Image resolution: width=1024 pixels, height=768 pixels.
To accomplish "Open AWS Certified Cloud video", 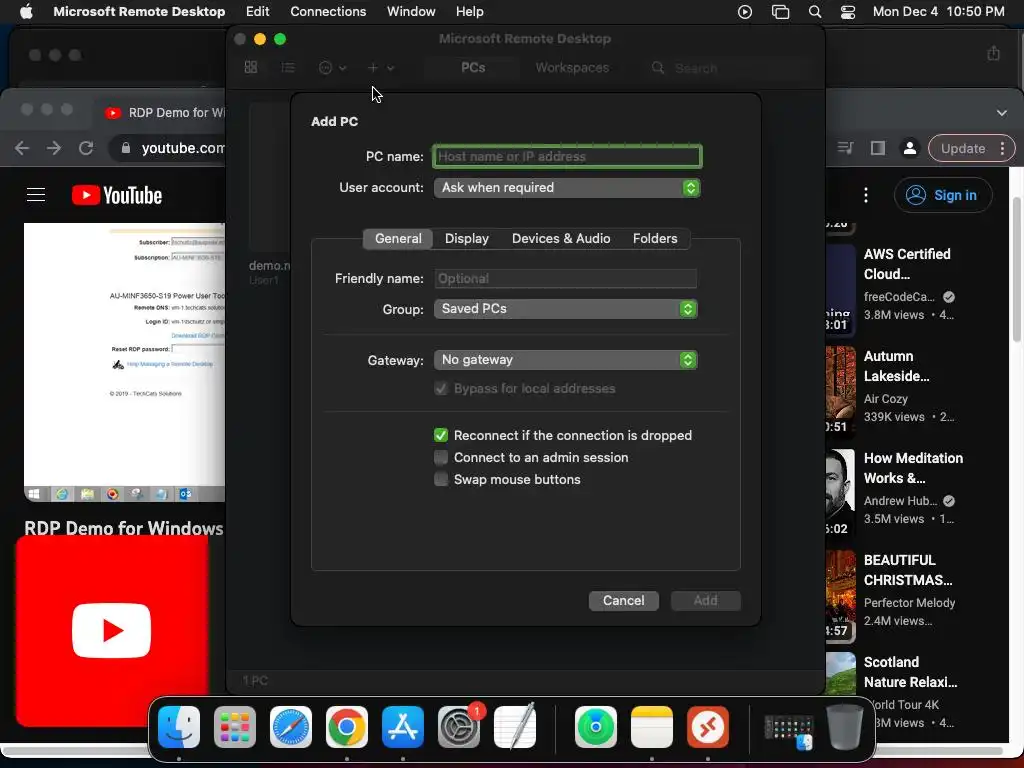I will click(x=907, y=264).
